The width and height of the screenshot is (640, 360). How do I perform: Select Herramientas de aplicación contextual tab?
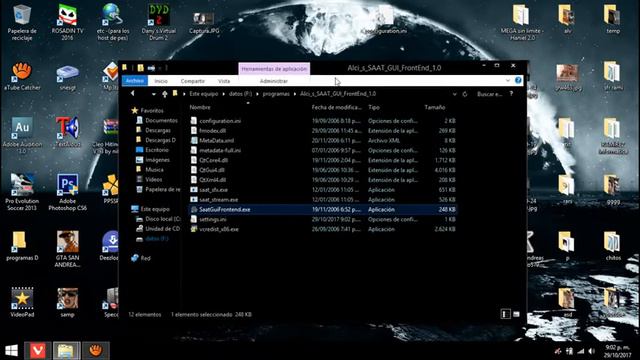274,69
